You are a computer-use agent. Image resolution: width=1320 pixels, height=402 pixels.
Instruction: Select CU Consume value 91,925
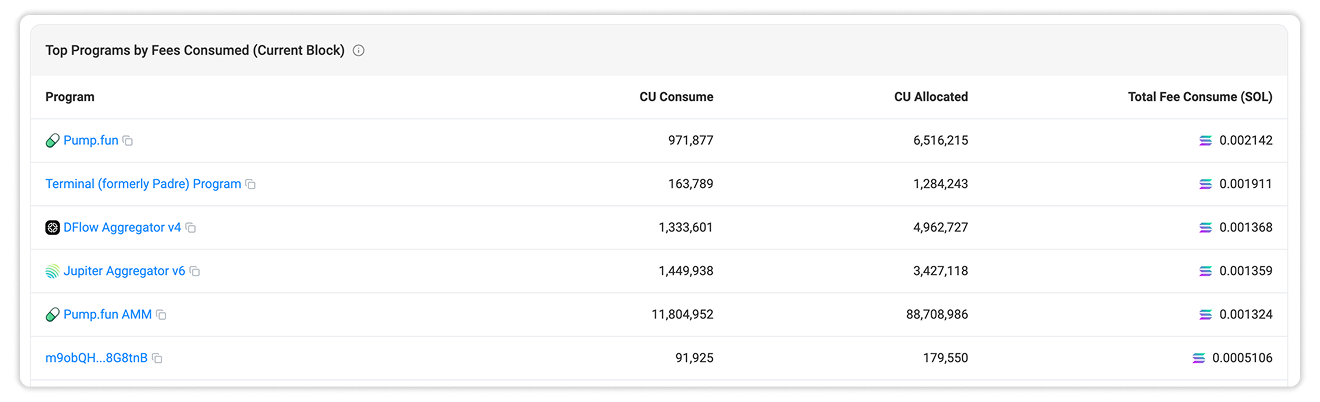tap(695, 358)
